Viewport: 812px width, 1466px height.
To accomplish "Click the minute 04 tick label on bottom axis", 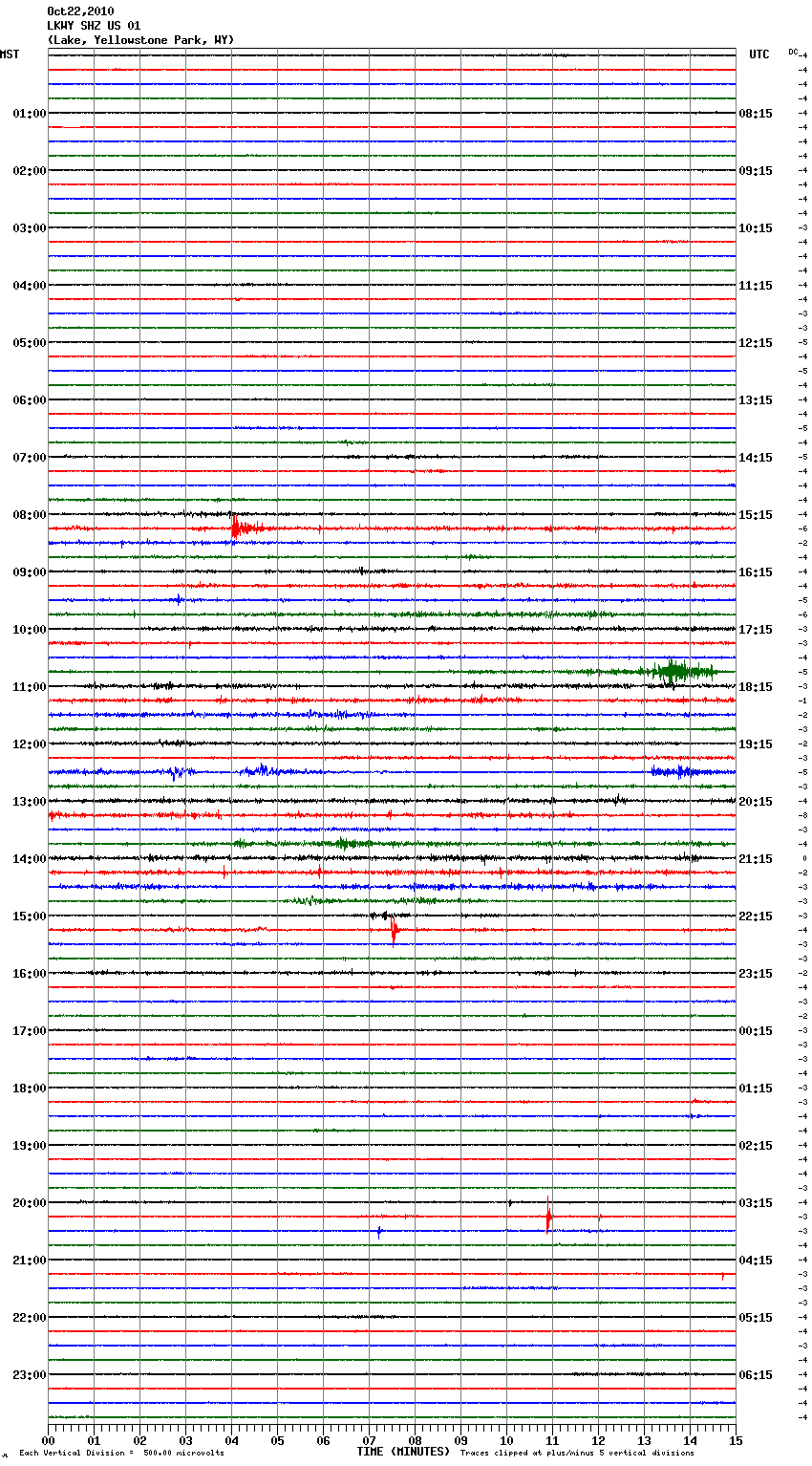I will (231, 1440).
